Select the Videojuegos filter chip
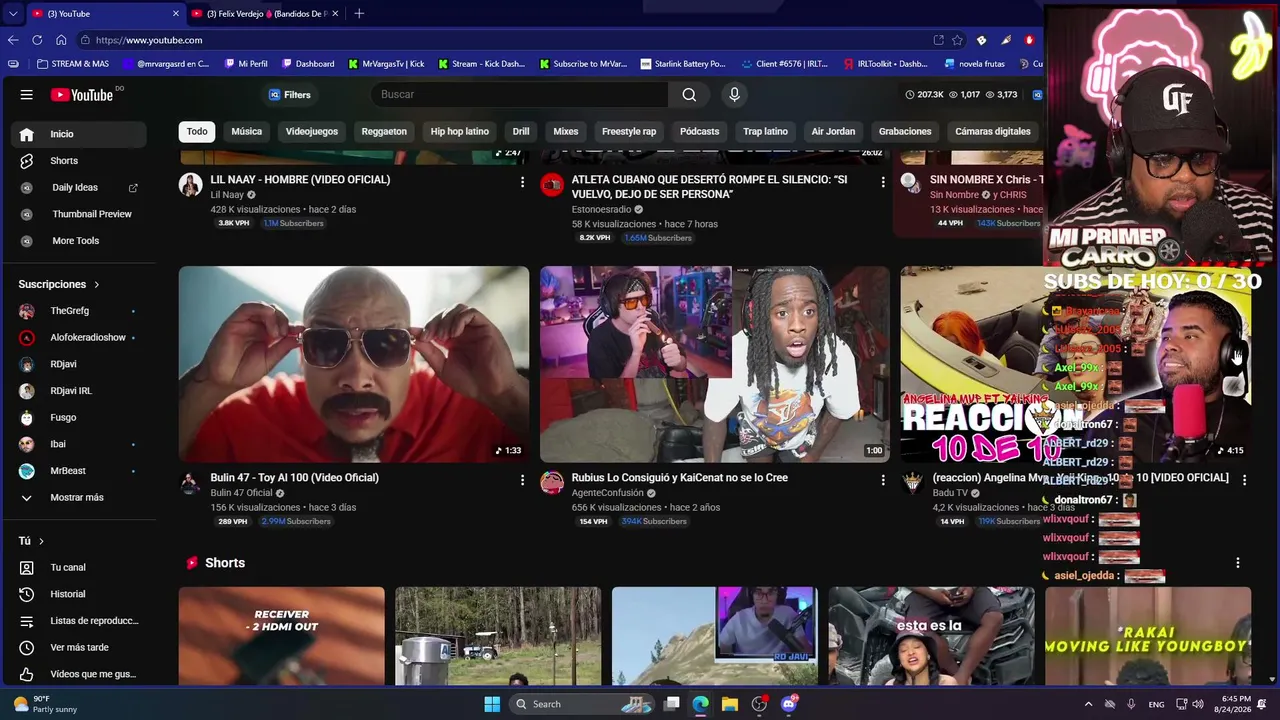 312,131
